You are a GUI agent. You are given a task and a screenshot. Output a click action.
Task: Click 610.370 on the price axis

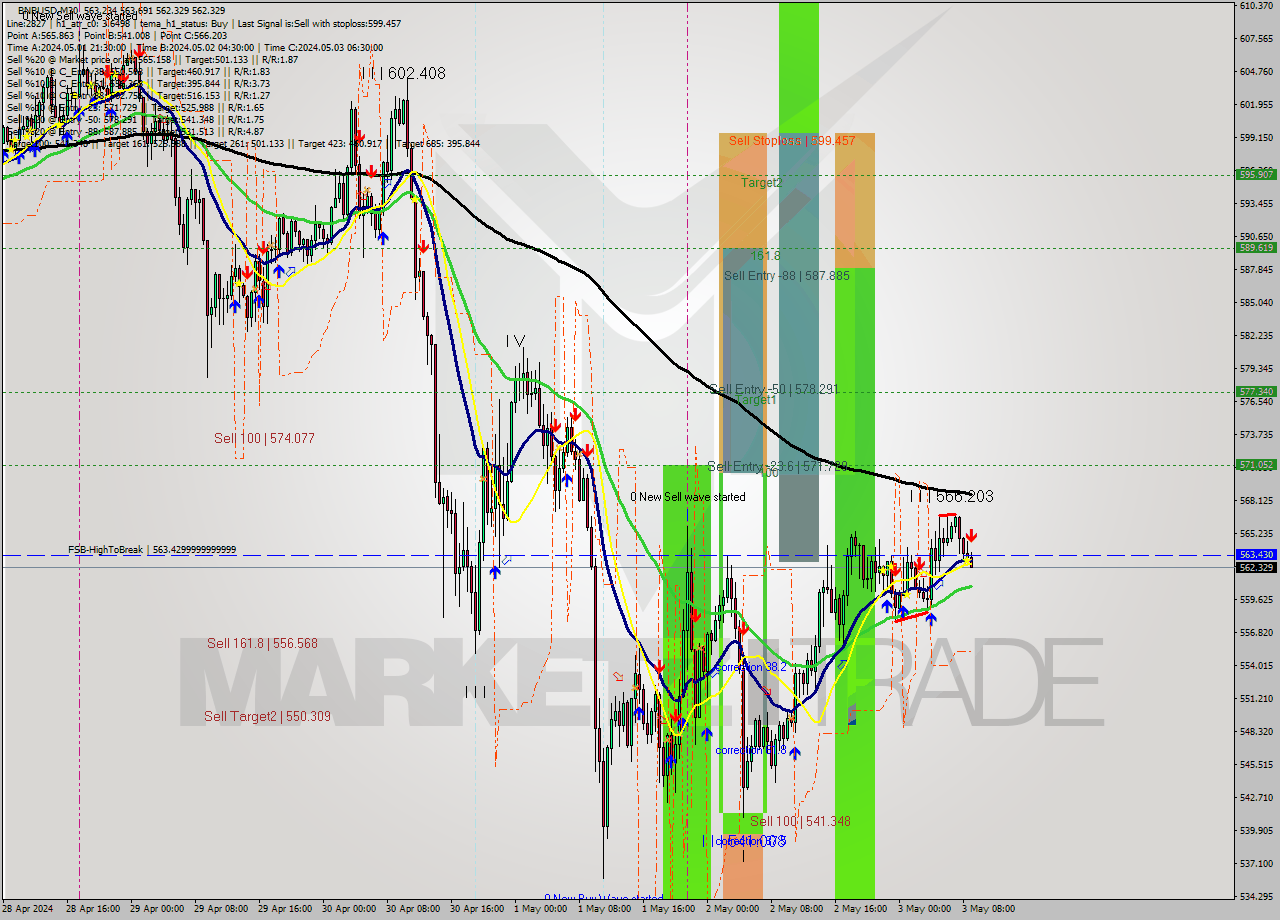pyautogui.click(x=1256, y=6)
